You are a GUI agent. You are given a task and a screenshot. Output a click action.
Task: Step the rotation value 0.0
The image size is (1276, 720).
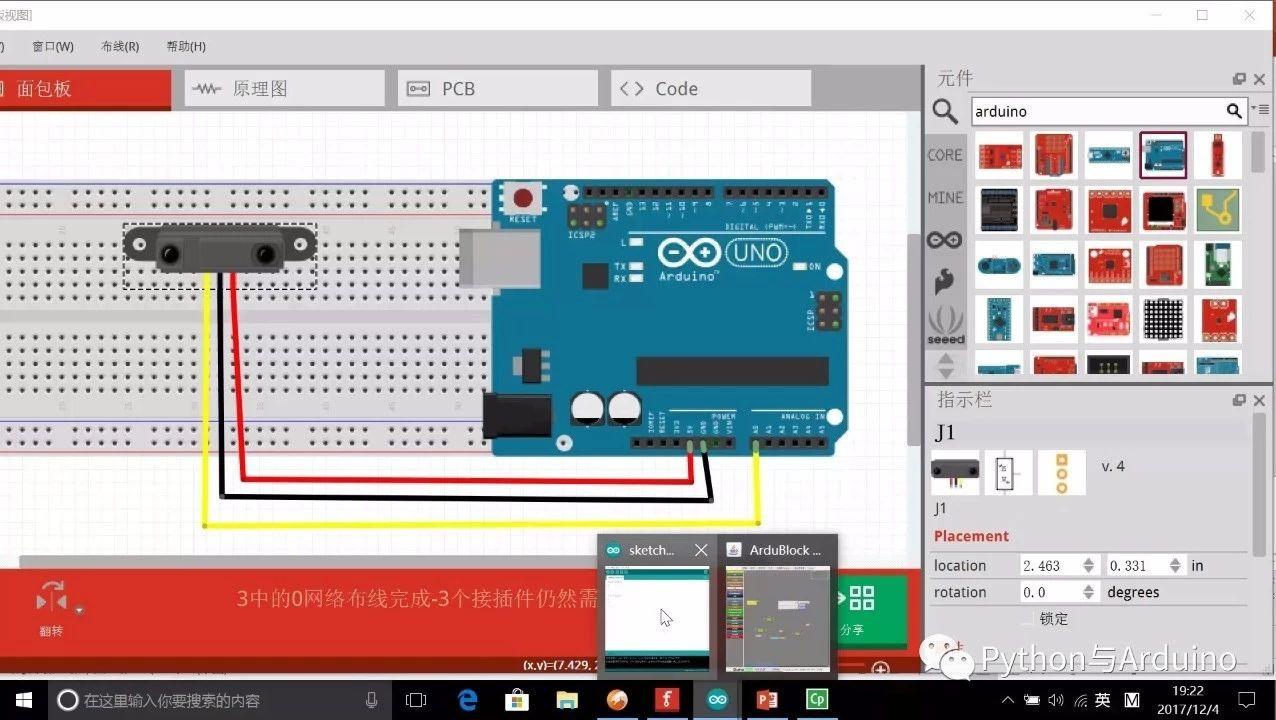1089,592
